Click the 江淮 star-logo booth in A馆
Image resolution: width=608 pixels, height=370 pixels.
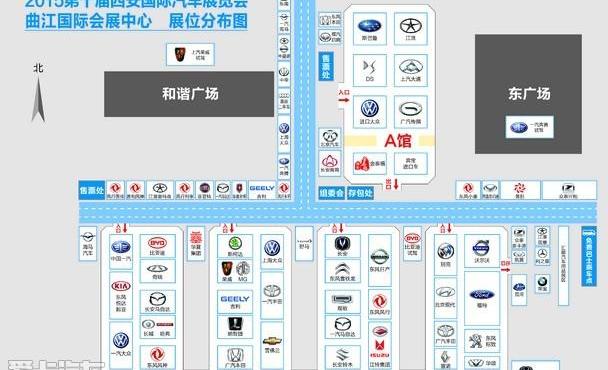coord(411,29)
